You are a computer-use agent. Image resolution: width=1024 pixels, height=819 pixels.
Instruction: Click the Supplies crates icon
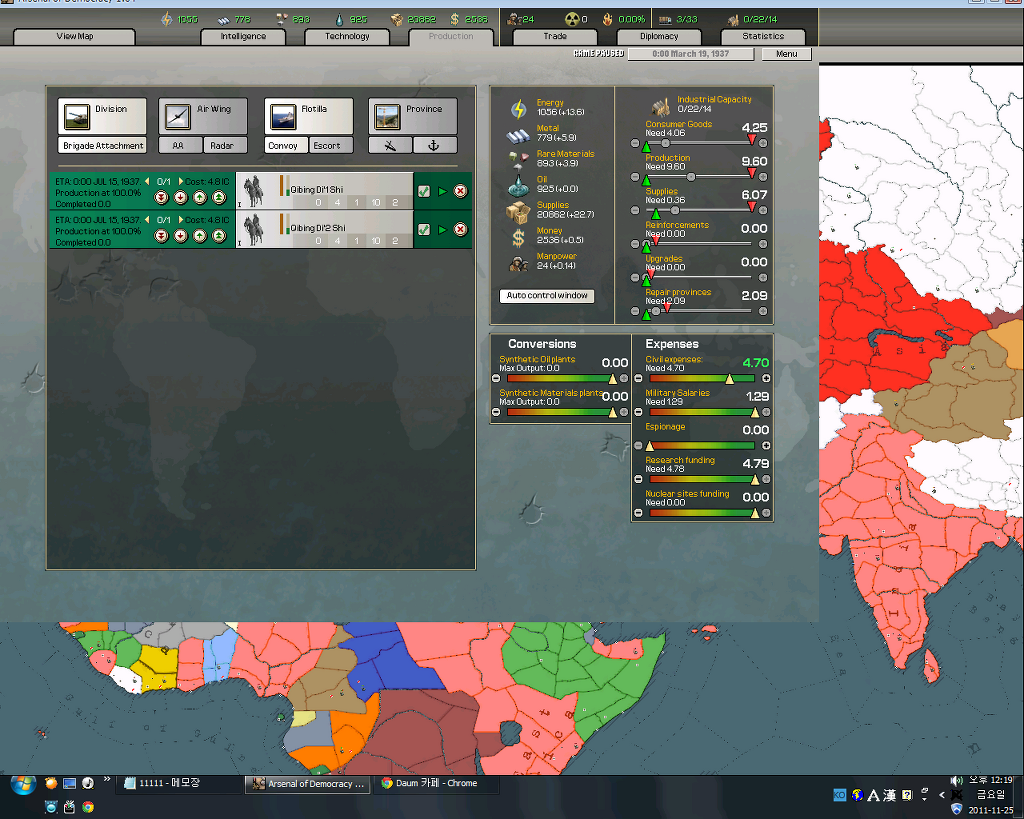519,212
